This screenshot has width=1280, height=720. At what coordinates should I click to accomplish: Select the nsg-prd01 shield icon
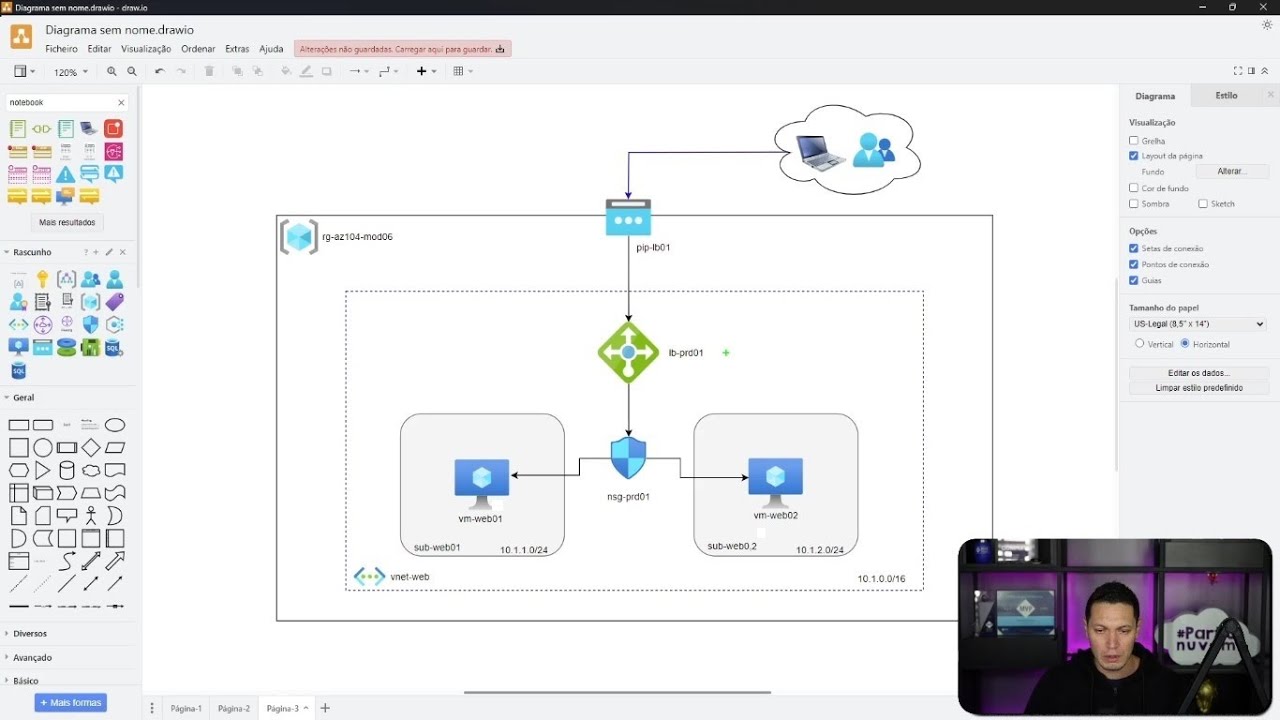coord(628,459)
